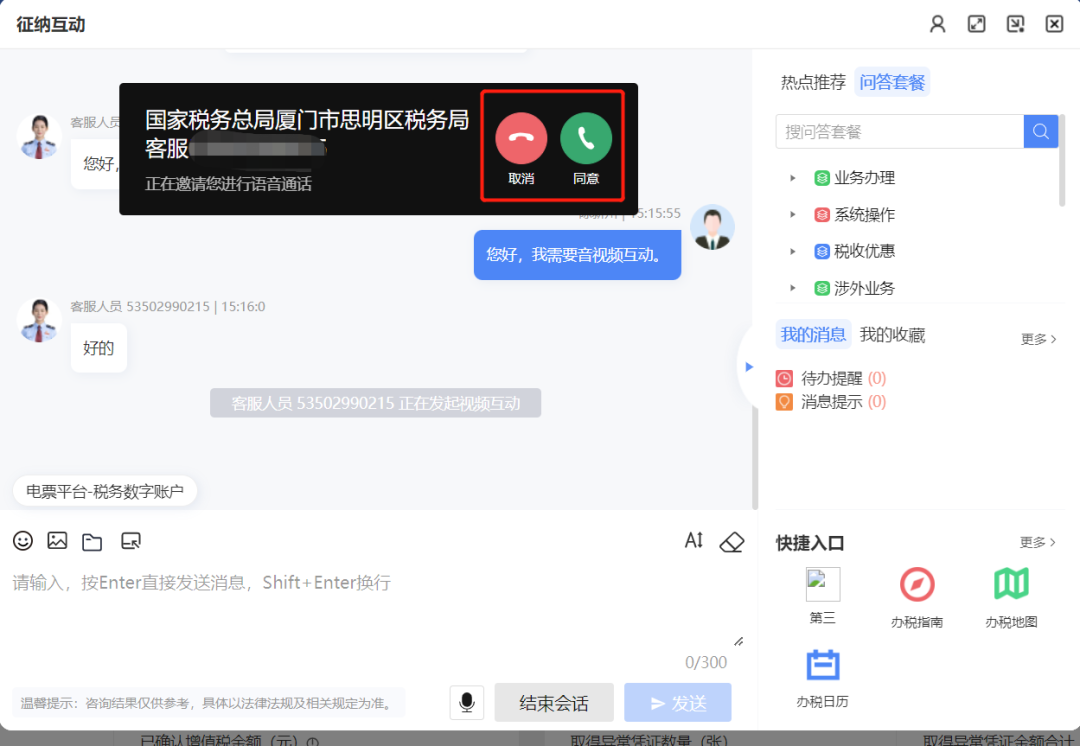Click the 待办提醒 clock icon

tap(784, 378)
